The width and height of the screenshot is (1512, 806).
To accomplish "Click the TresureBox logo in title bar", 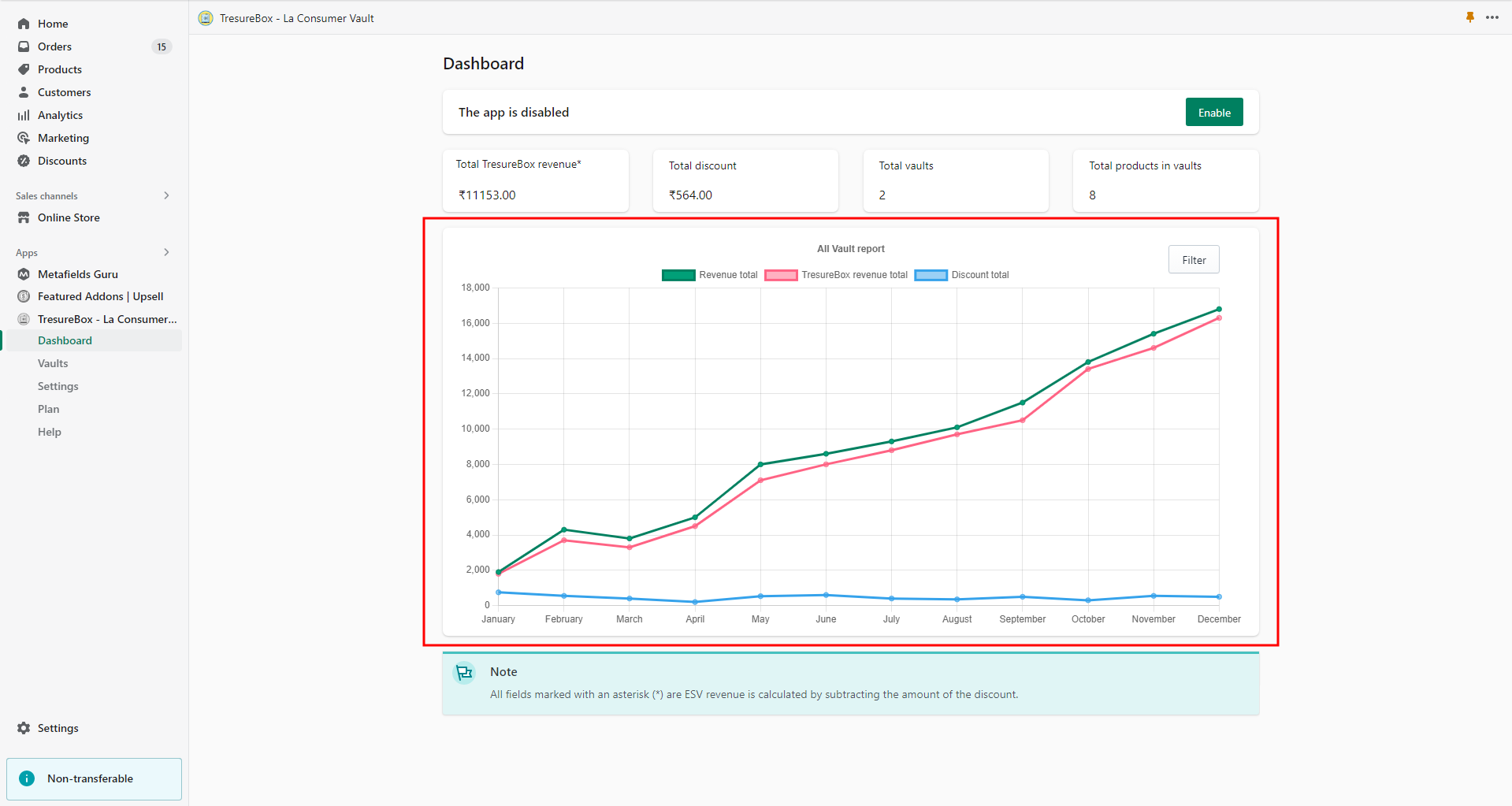I will [206, 18].
